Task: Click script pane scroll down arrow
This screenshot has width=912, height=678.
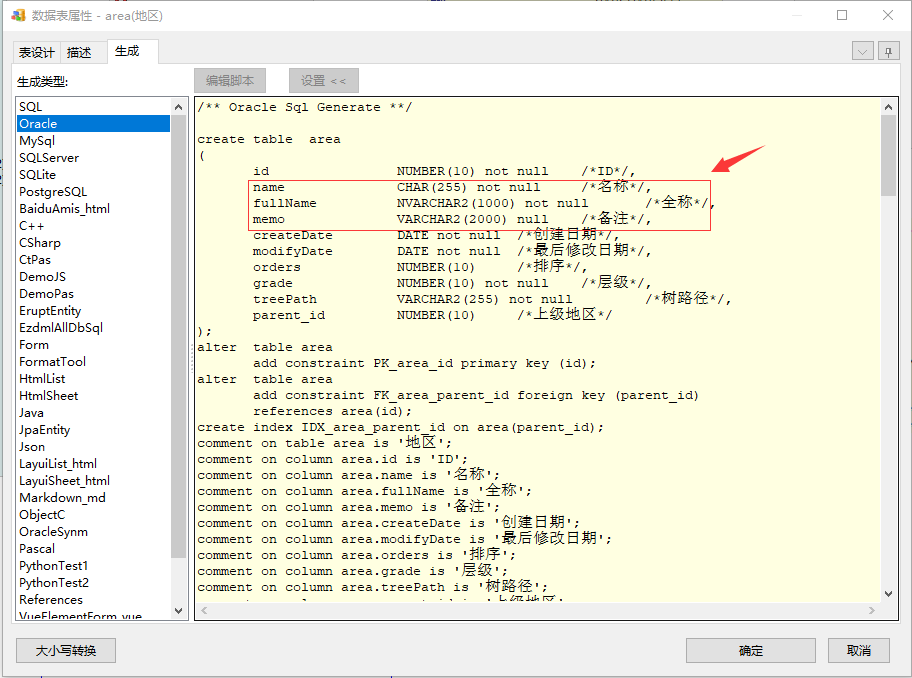Action: point(888,594)
